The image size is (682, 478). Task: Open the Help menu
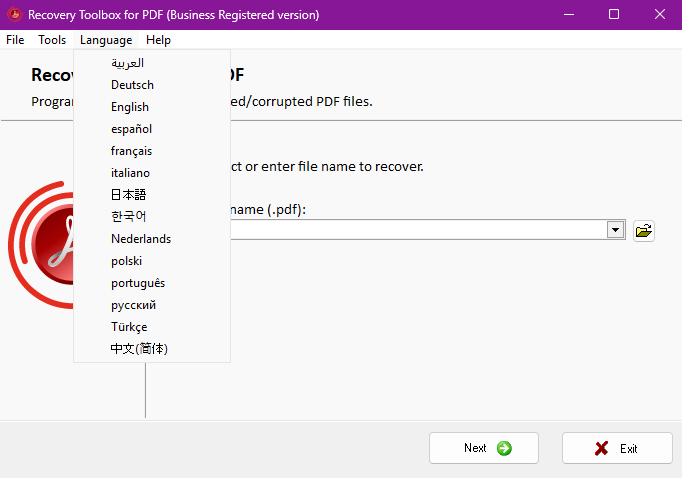click(x=158, y=40)
